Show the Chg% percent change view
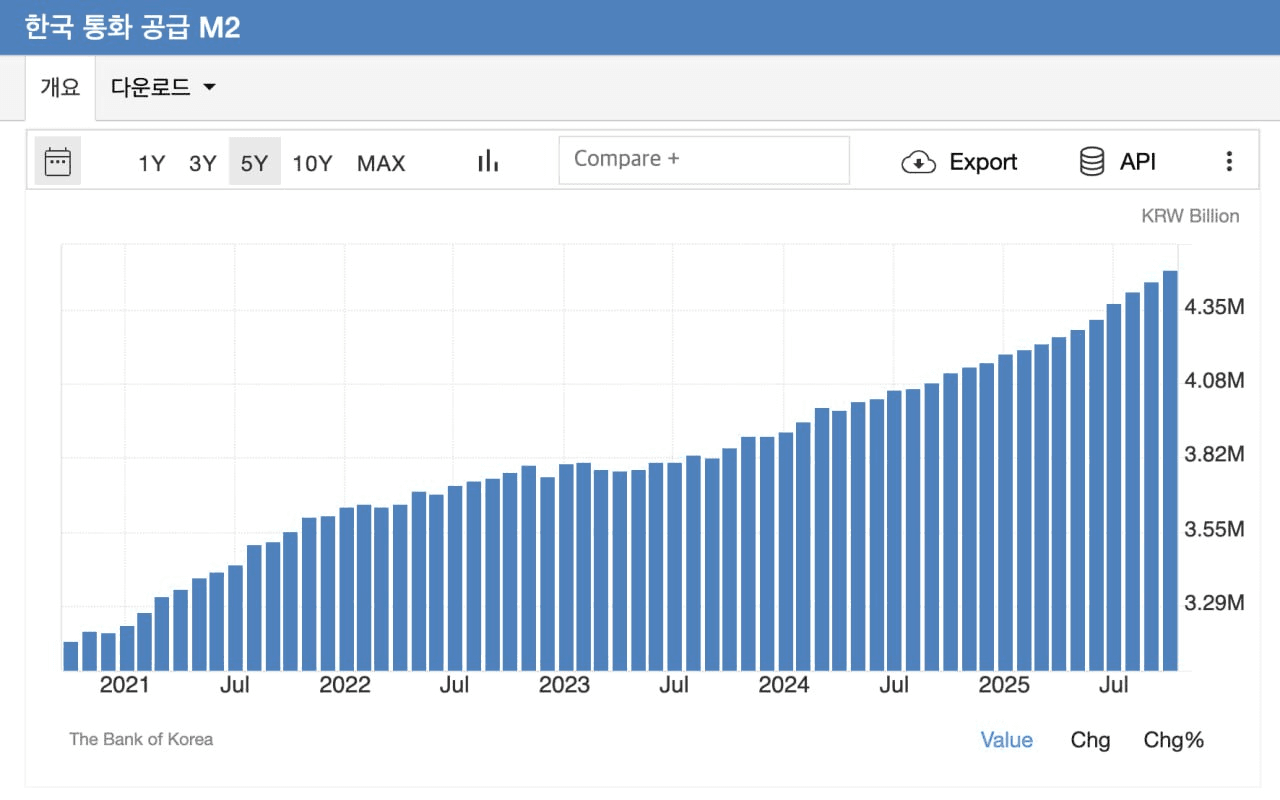Screen dimensions: 1280x800 pos(1174,740)
